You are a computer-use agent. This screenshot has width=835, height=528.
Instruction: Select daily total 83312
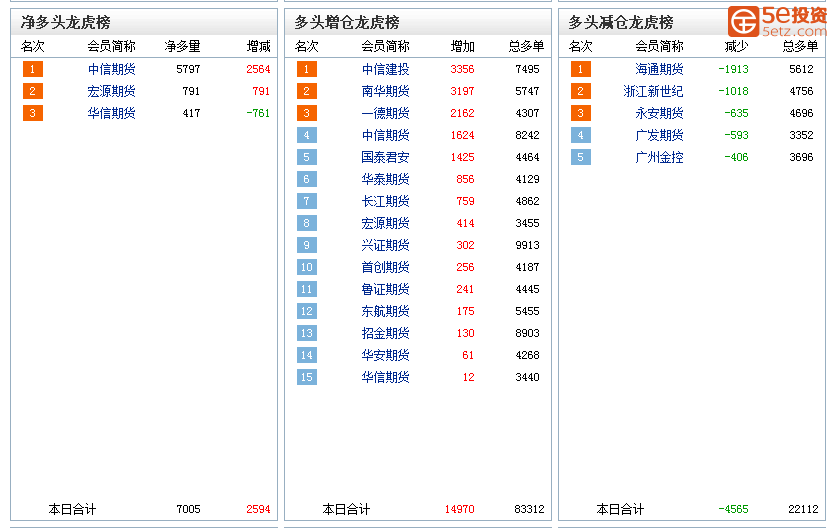(529, 509)
